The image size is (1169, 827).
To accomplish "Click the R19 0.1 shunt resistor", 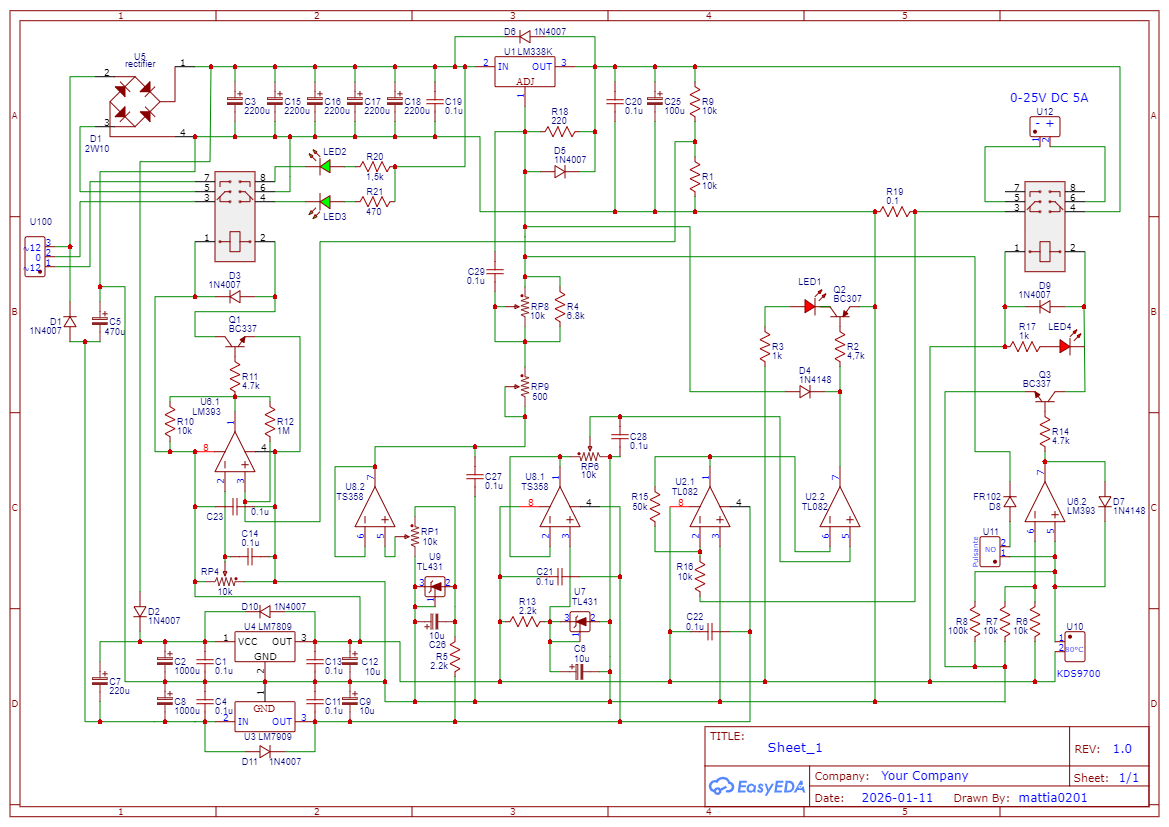I will coord(894,212).
